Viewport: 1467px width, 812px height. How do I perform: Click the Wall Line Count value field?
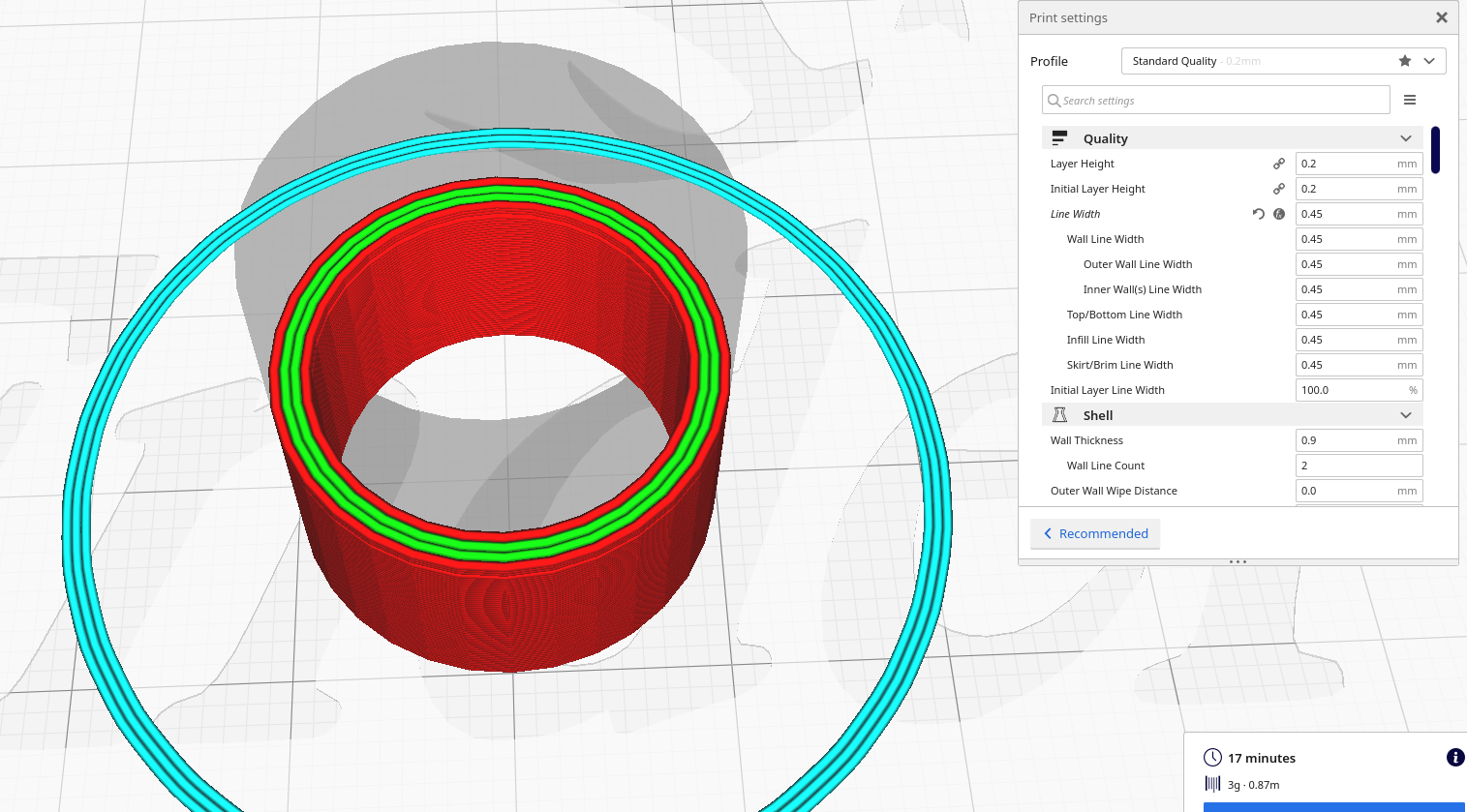coord(1358,466)
